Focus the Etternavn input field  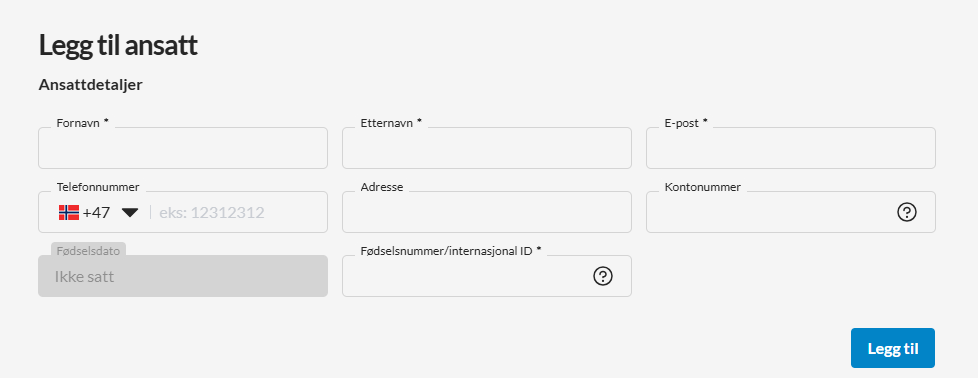click(487, 148)
